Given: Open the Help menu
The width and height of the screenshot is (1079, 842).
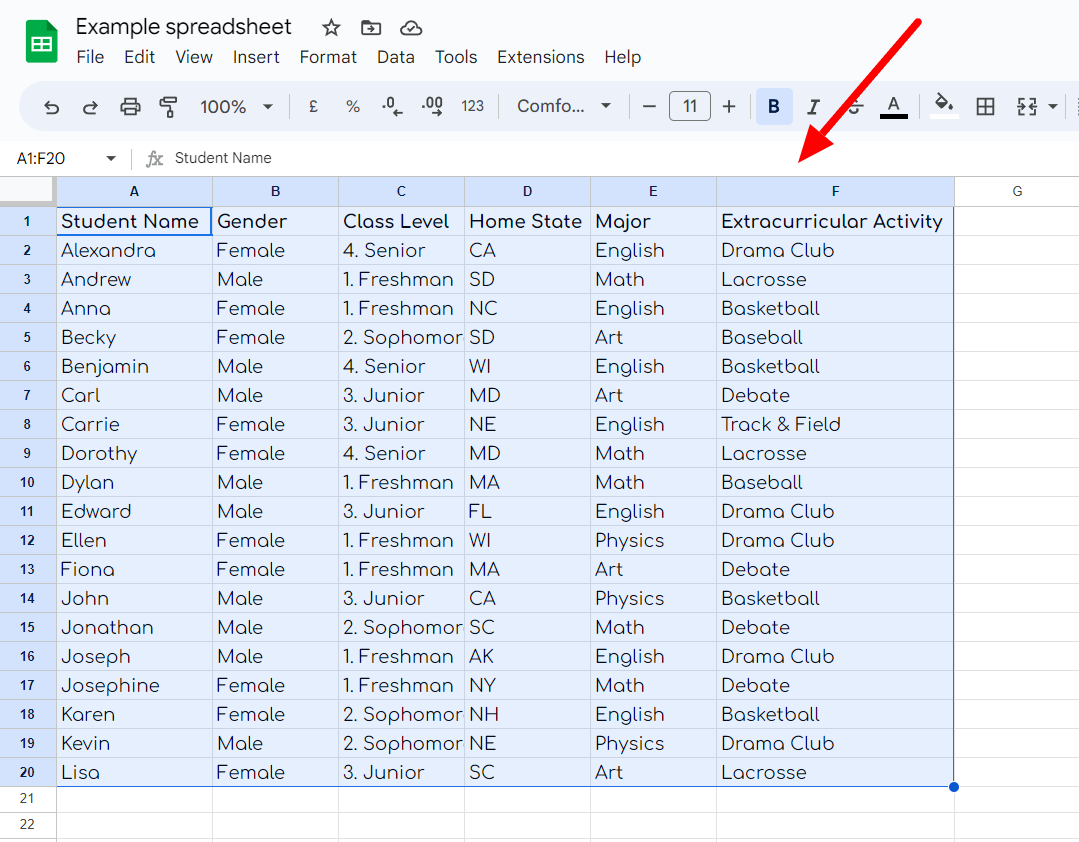Looking at the screenshot, I should [623, 57].
